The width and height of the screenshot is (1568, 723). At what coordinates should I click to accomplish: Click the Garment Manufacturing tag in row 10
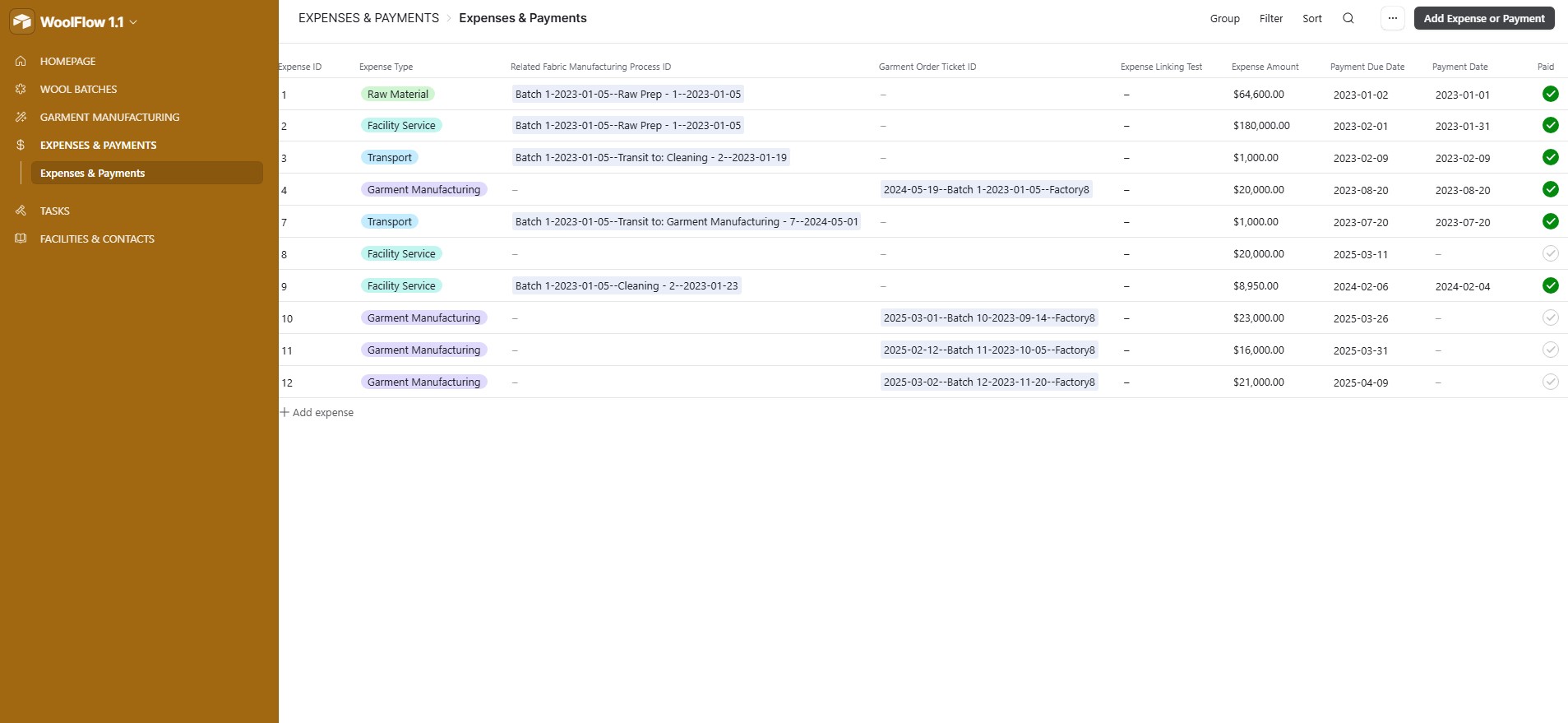tap(423, 317)
